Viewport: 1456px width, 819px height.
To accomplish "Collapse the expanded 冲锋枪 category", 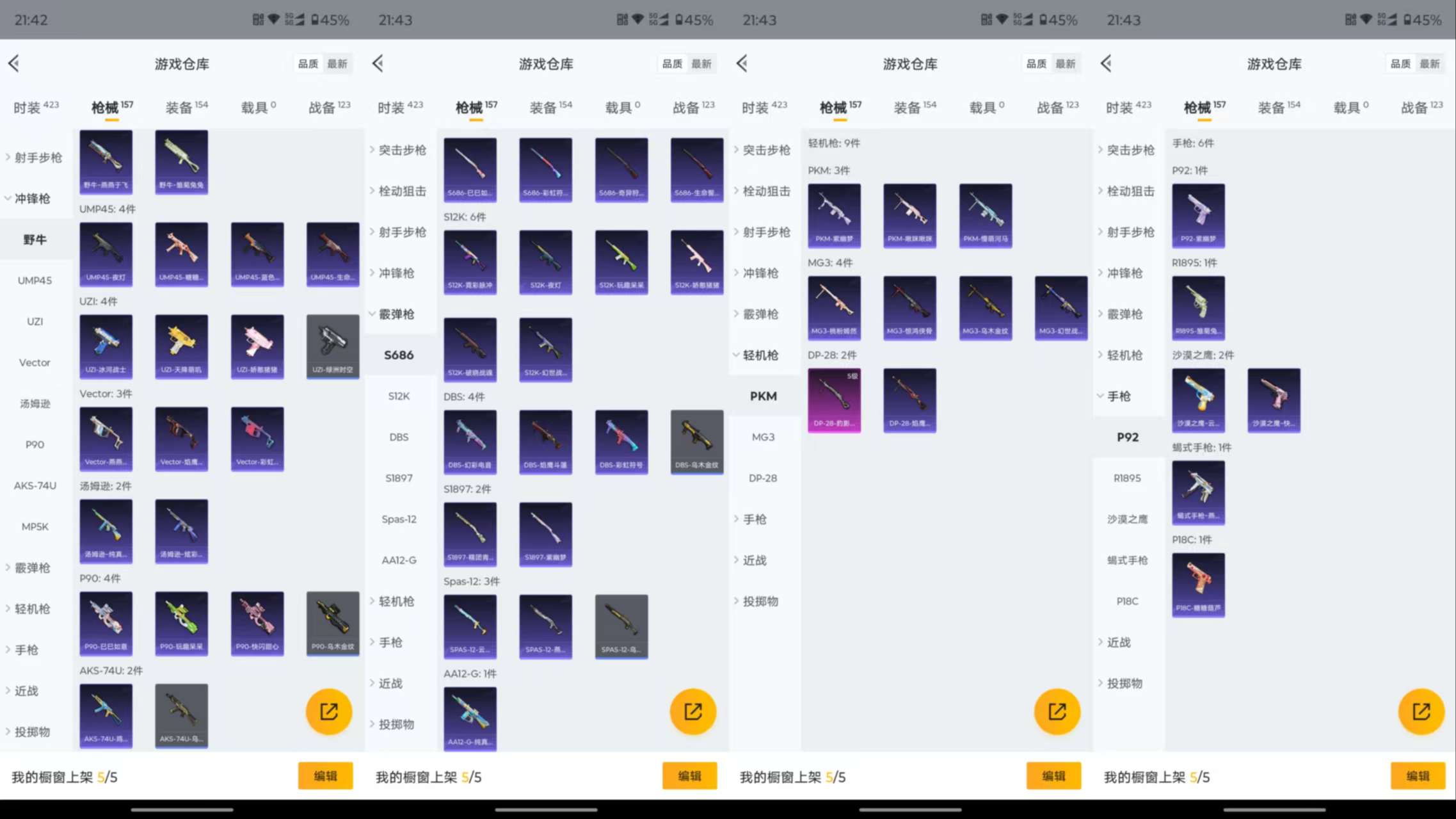I will [x=32, y=199].
